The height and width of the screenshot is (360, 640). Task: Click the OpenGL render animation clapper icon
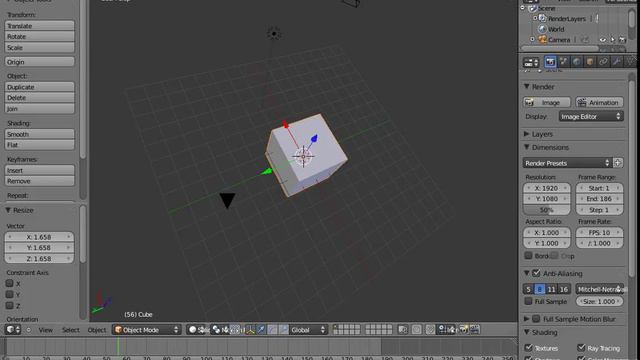point(475,330)
